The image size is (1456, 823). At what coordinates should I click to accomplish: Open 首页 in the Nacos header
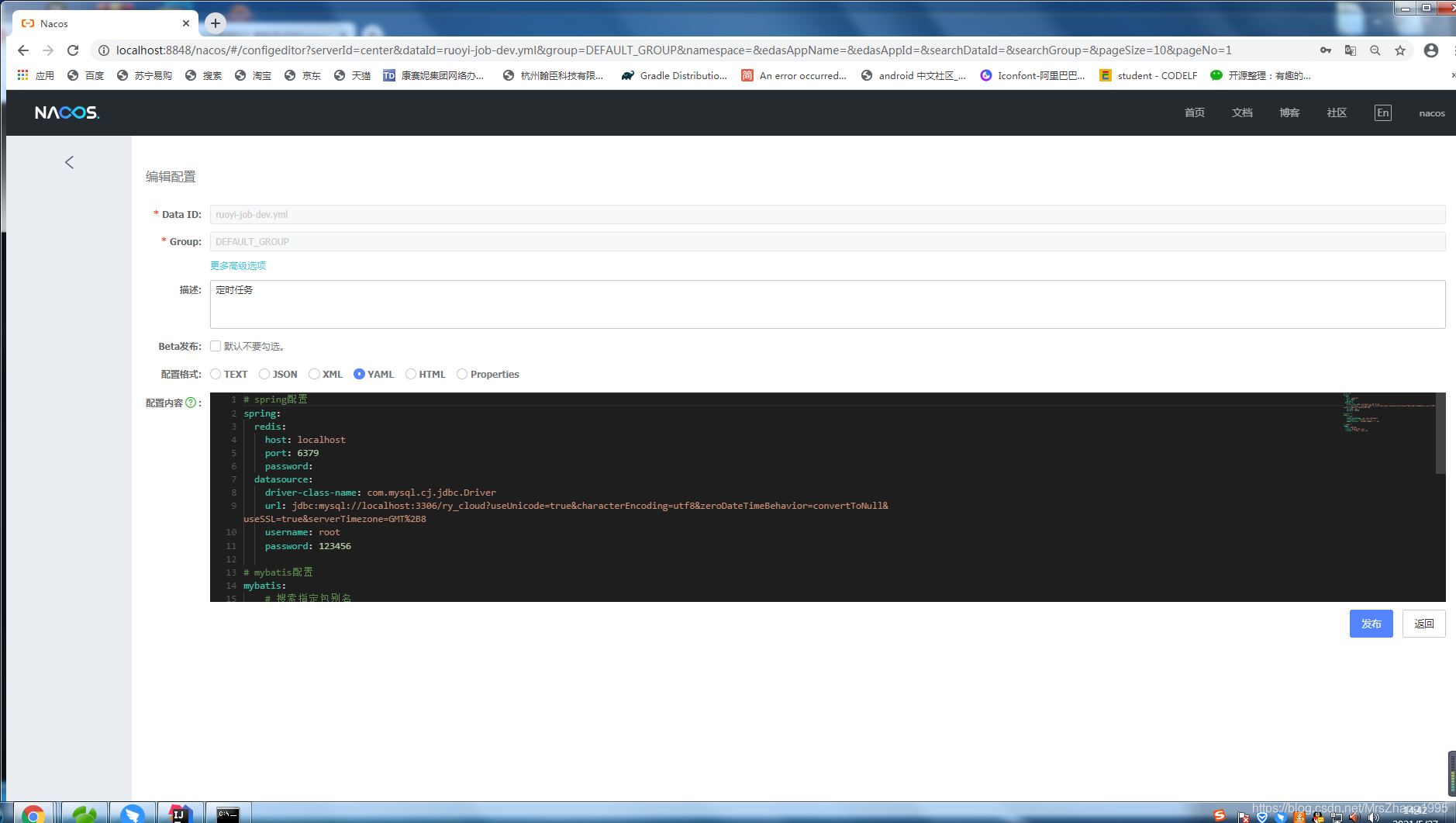point(1195,112)
